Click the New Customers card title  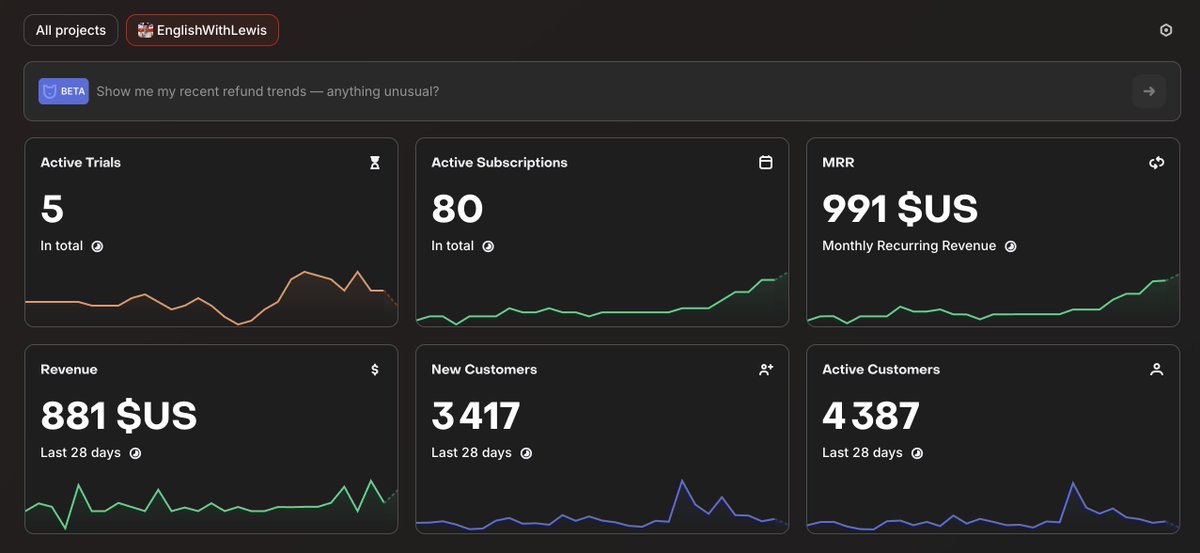(484, 369)
